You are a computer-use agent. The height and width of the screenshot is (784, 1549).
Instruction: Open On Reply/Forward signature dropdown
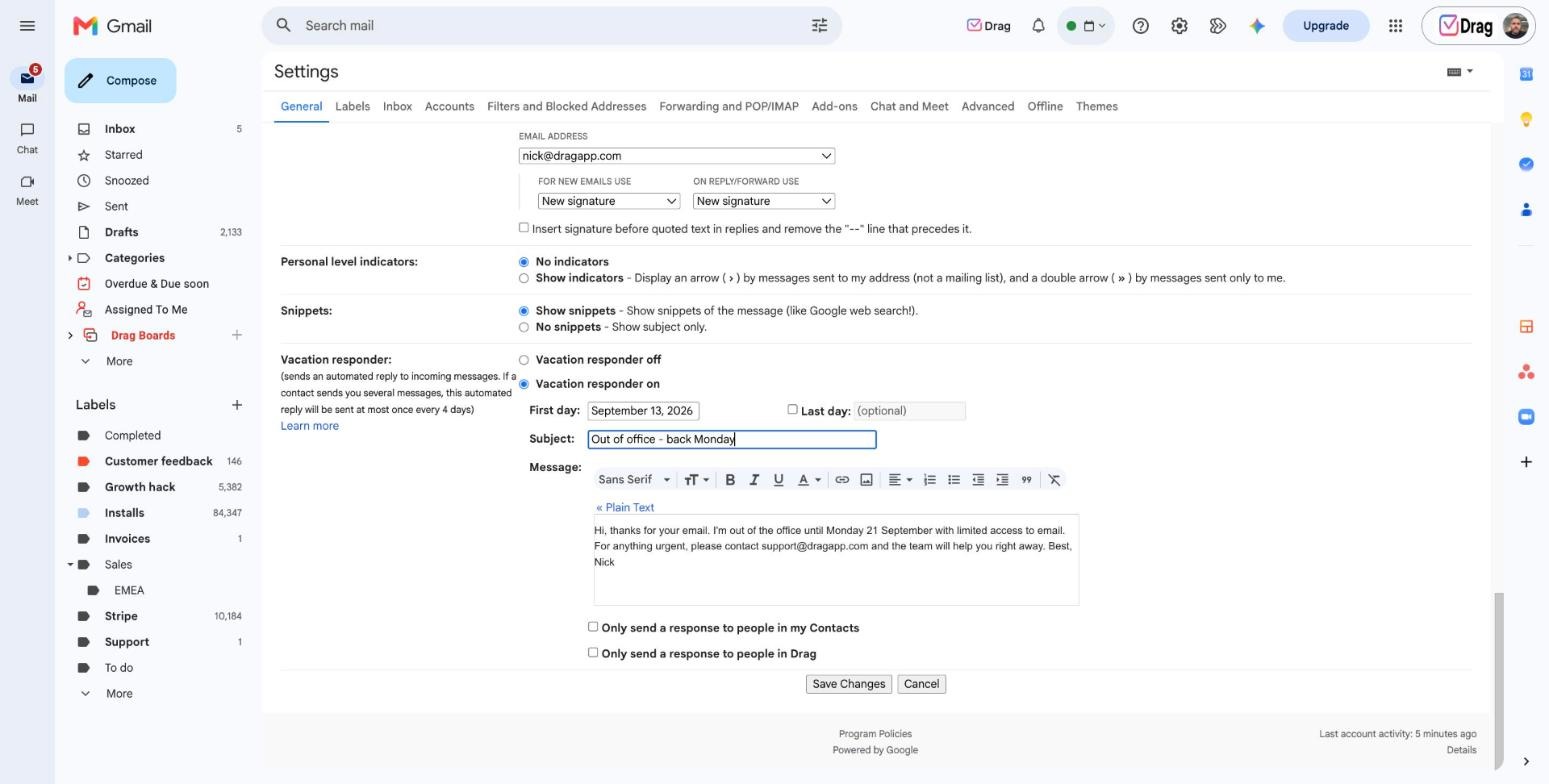764,201
